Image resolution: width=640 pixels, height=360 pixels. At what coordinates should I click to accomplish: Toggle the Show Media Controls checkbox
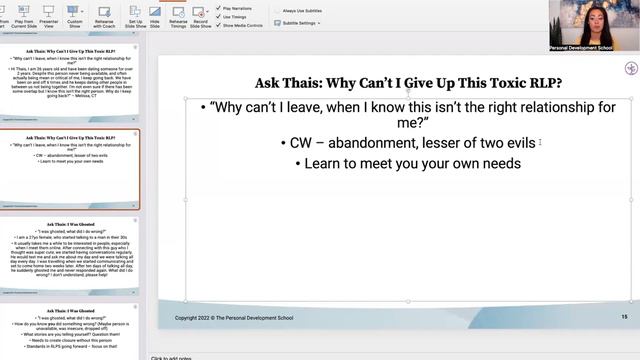(218, 25)
